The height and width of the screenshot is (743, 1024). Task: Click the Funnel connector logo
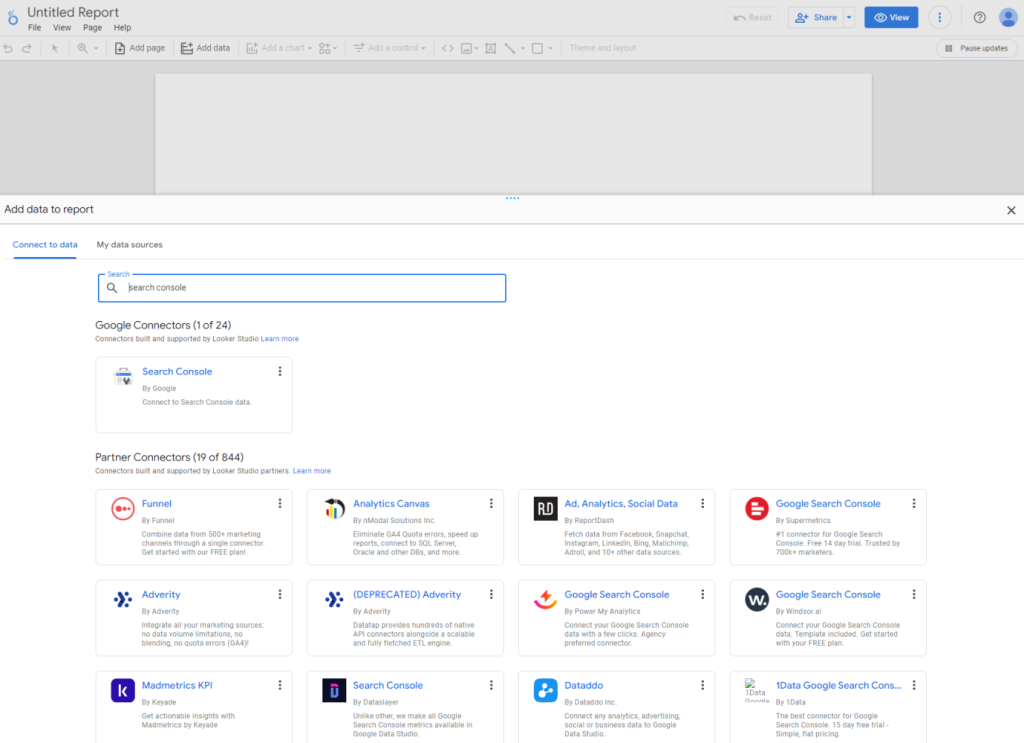123,509
